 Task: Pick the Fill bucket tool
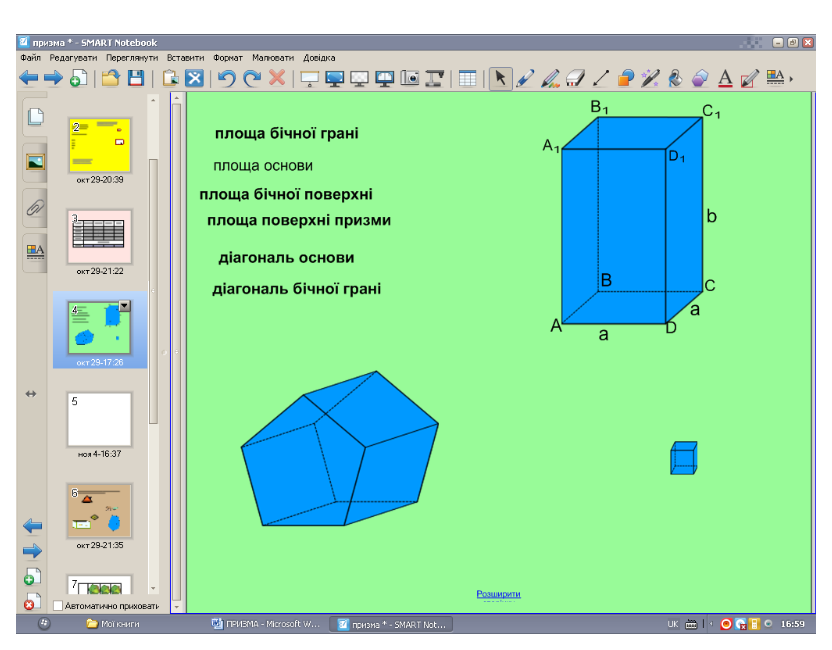(x=675, y=78)
